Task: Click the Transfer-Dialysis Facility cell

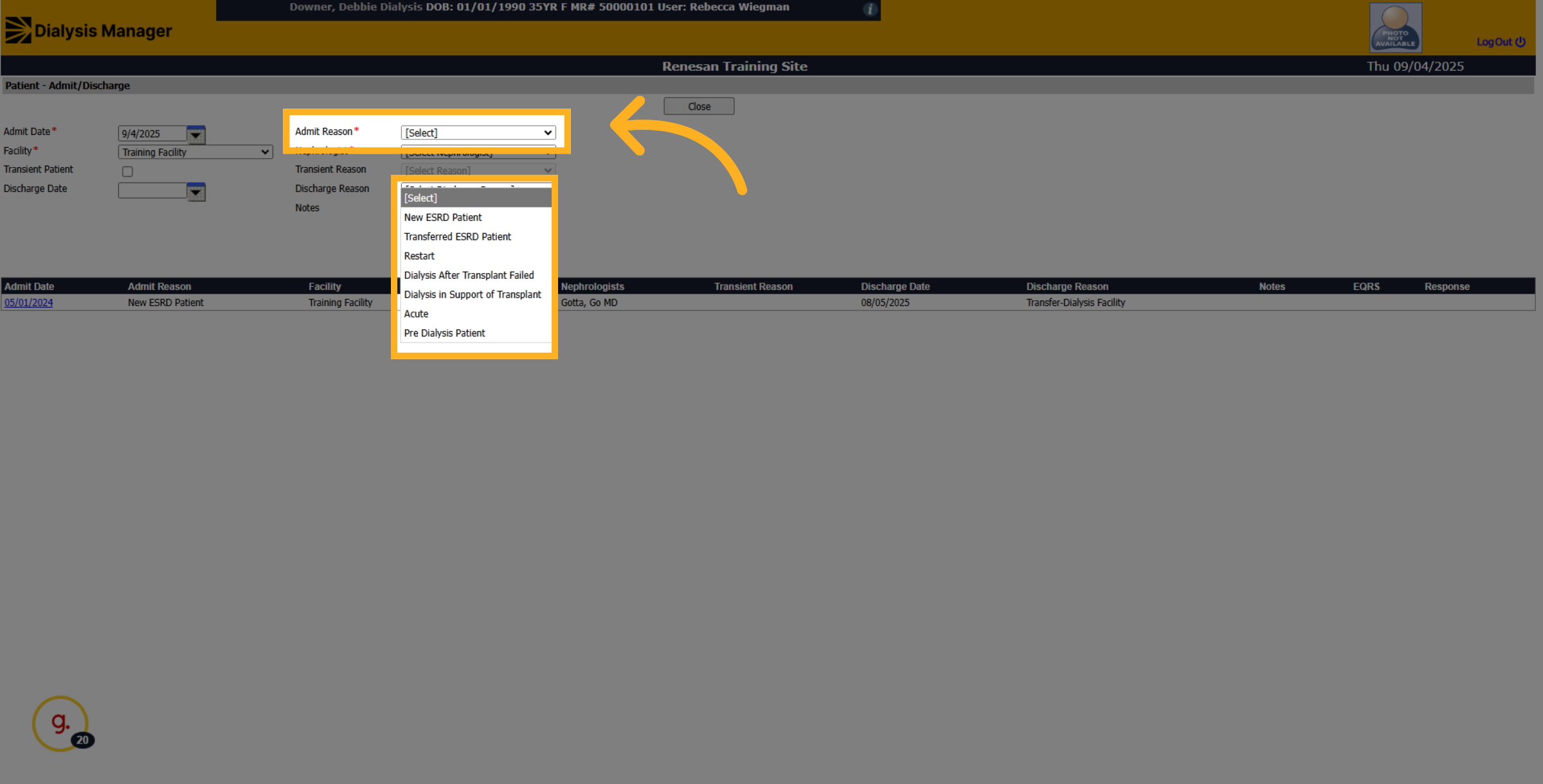Action: pyautogui.click(x=1076, y=303)
